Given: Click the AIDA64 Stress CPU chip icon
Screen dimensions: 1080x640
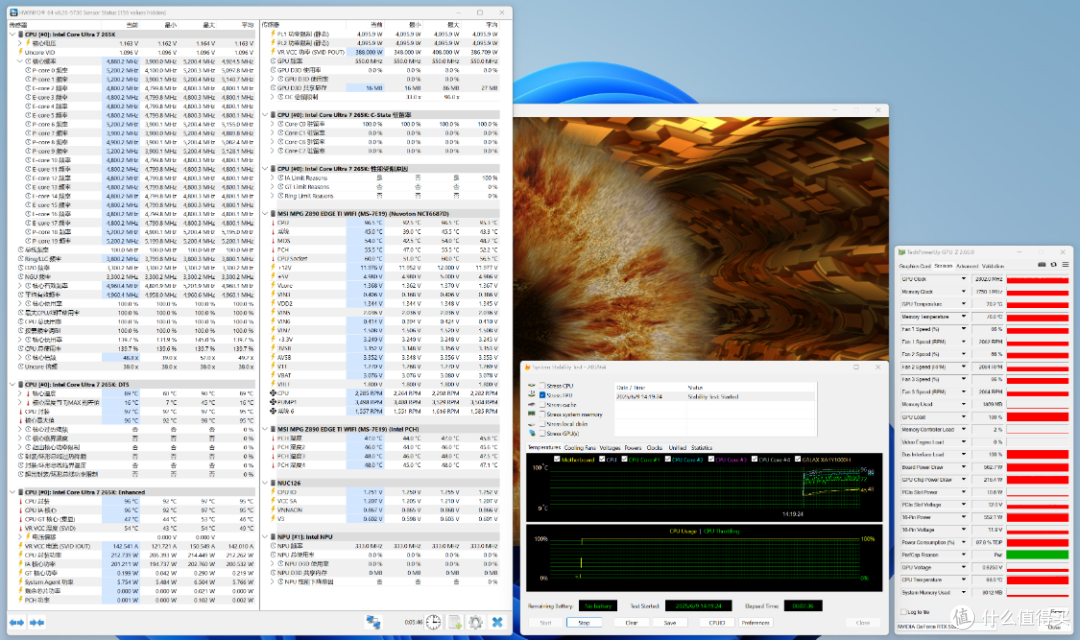Looking at the screenshot, I should [531, 386].
